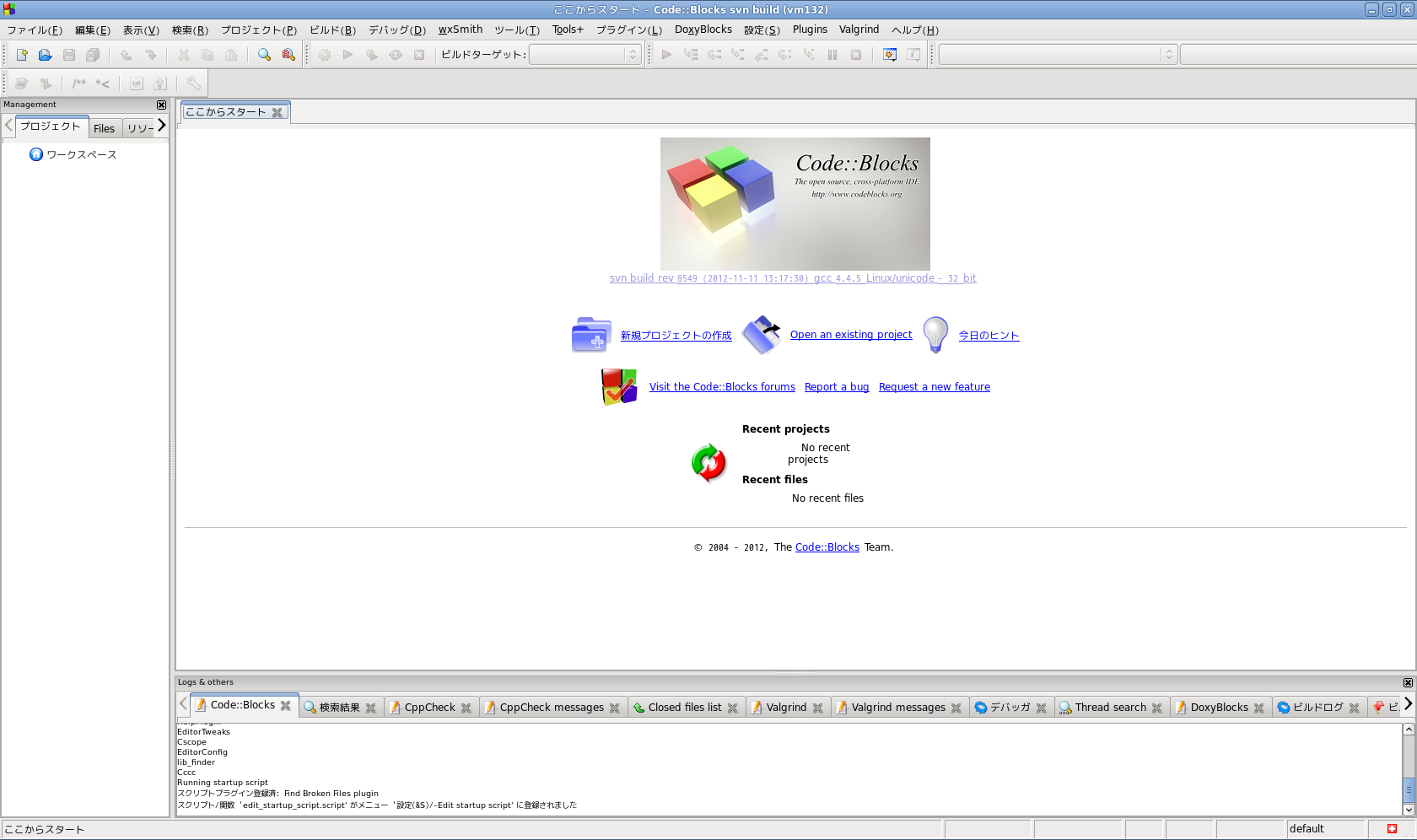Click the DoxyBlocks line comment icon
Screen dimensions: 1417x840
(103, 83)
